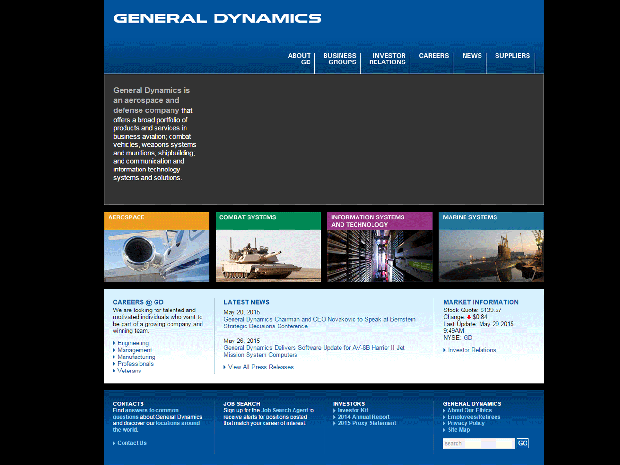
Task: Open the Marine Systems submarine image
Action: tap(491, 256)
